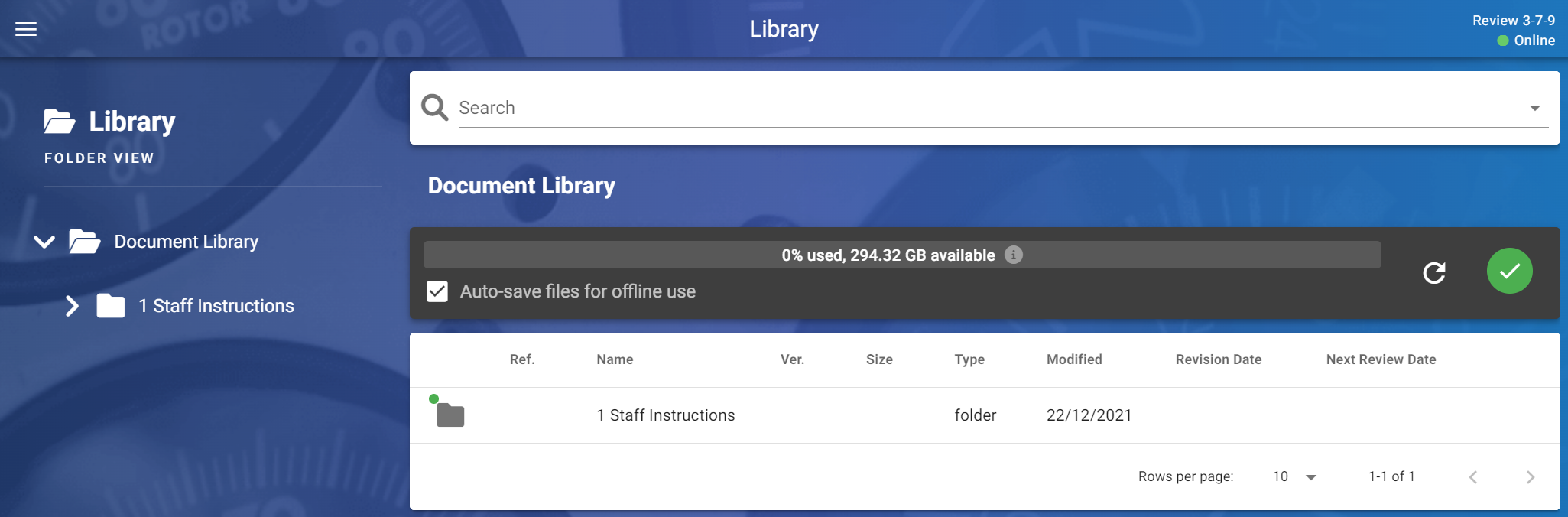Click the green checkmark sync button
1568x517 pixels.
click(1509, 272)
